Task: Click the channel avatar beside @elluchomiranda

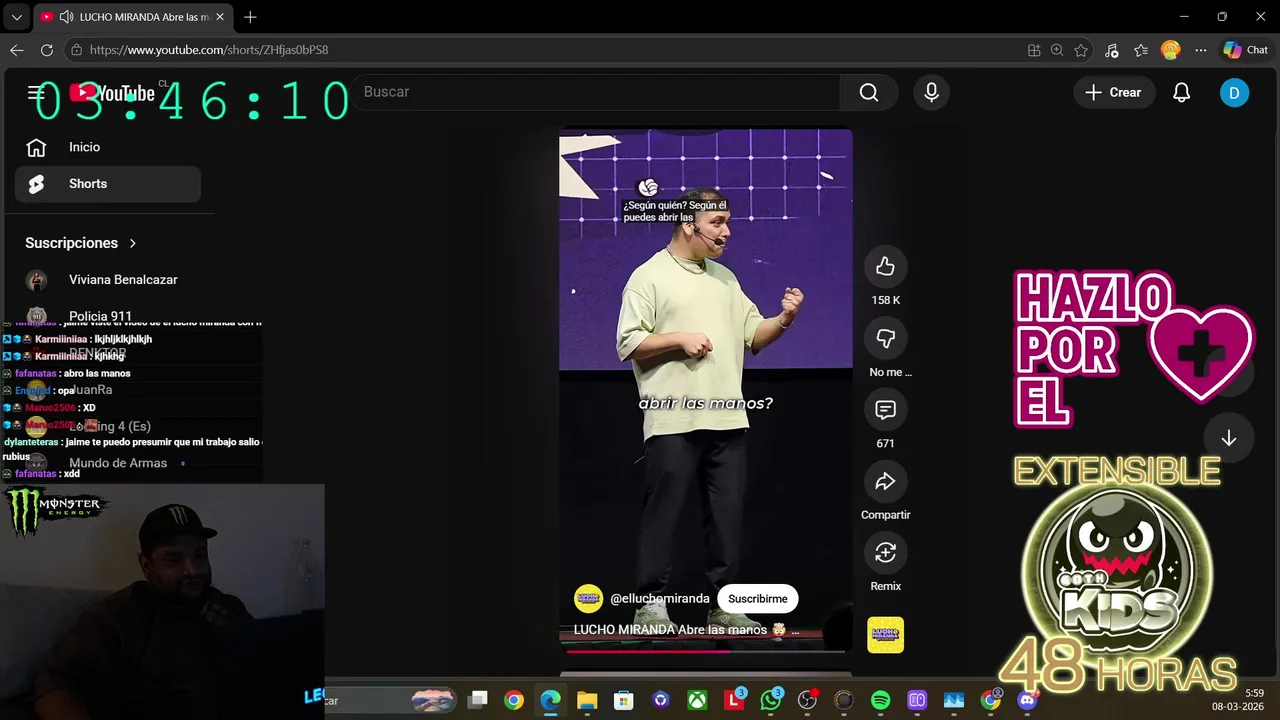Action: tap(588, 598)
